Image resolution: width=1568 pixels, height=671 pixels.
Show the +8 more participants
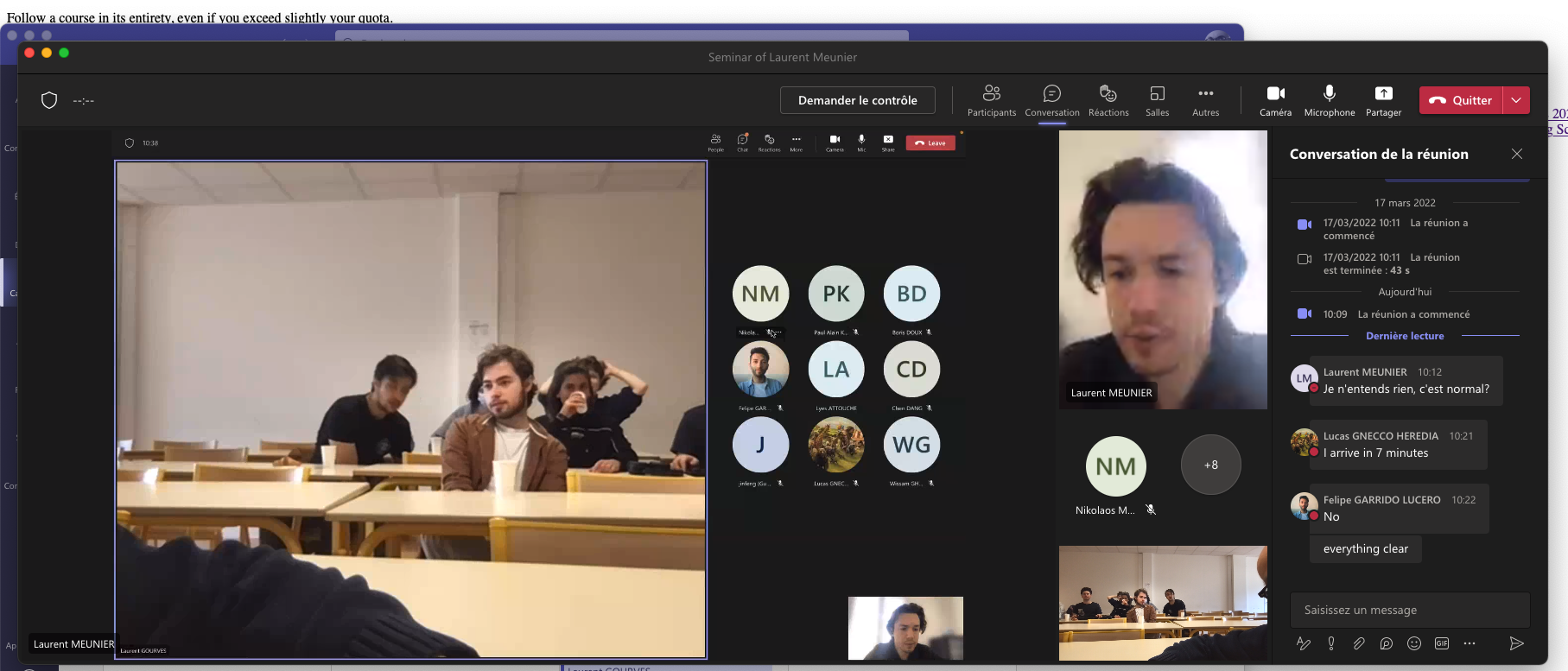tap(1211, 465)
